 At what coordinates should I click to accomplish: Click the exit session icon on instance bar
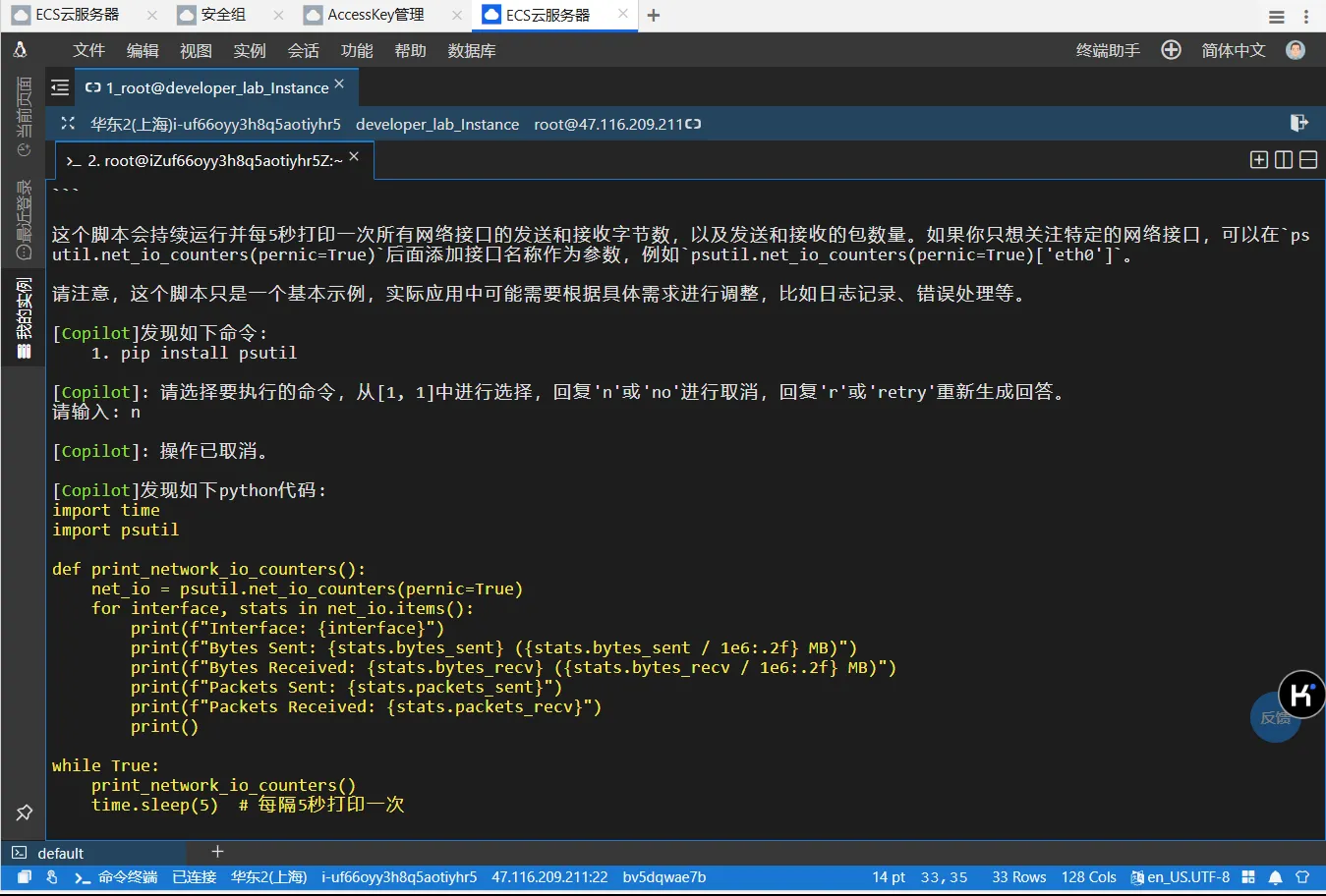click(1298, 123)
